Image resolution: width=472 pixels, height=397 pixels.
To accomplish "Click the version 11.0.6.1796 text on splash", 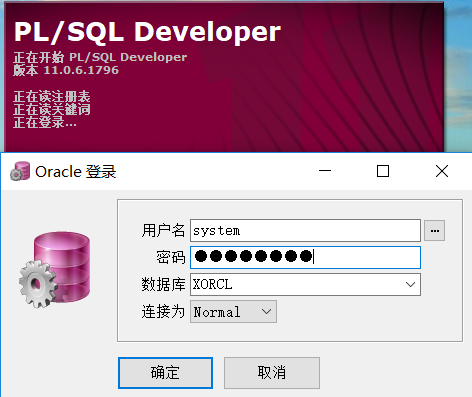I will tap(66, 70).
